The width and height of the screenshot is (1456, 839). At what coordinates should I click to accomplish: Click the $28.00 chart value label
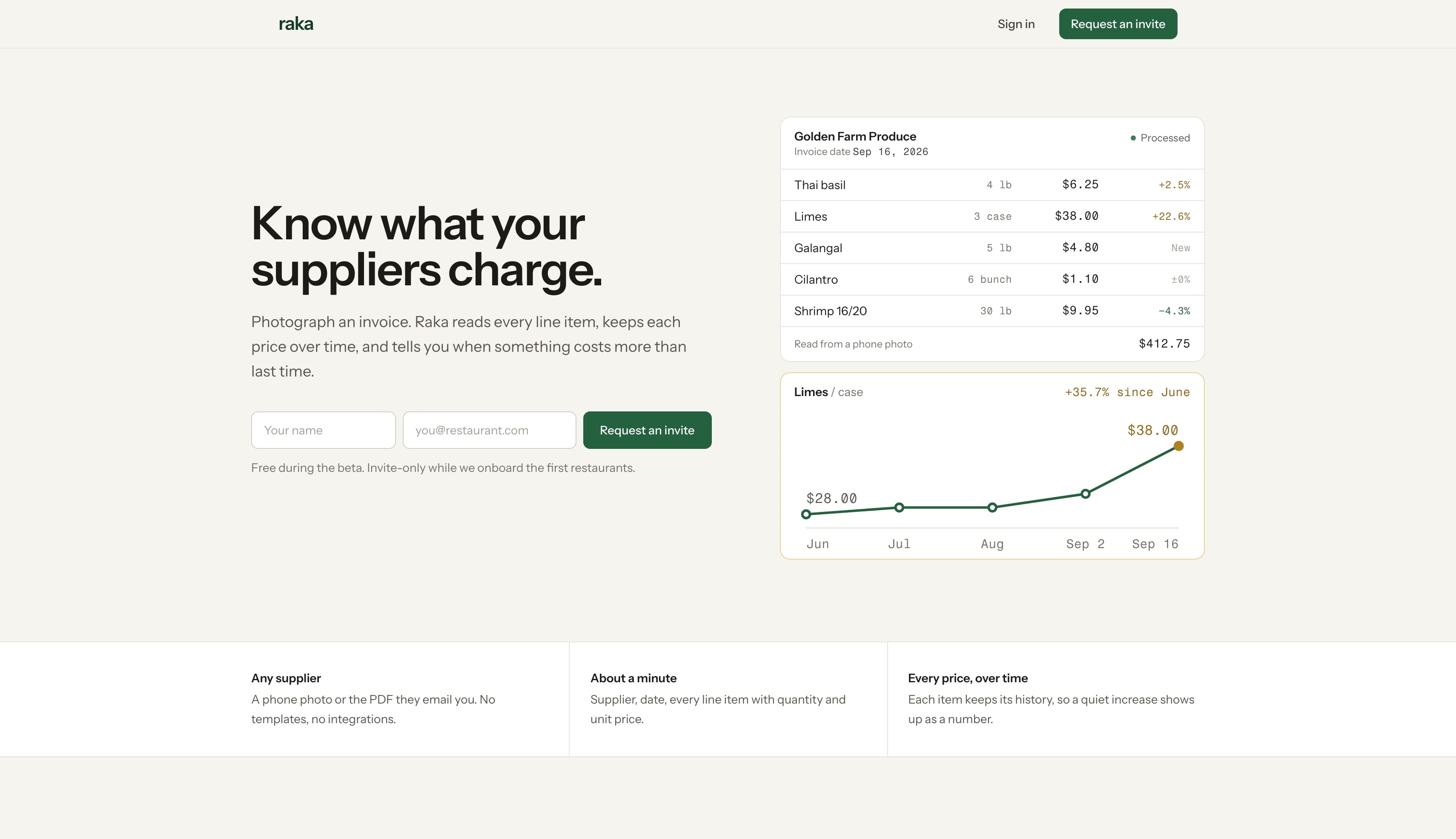pos(831,498)
